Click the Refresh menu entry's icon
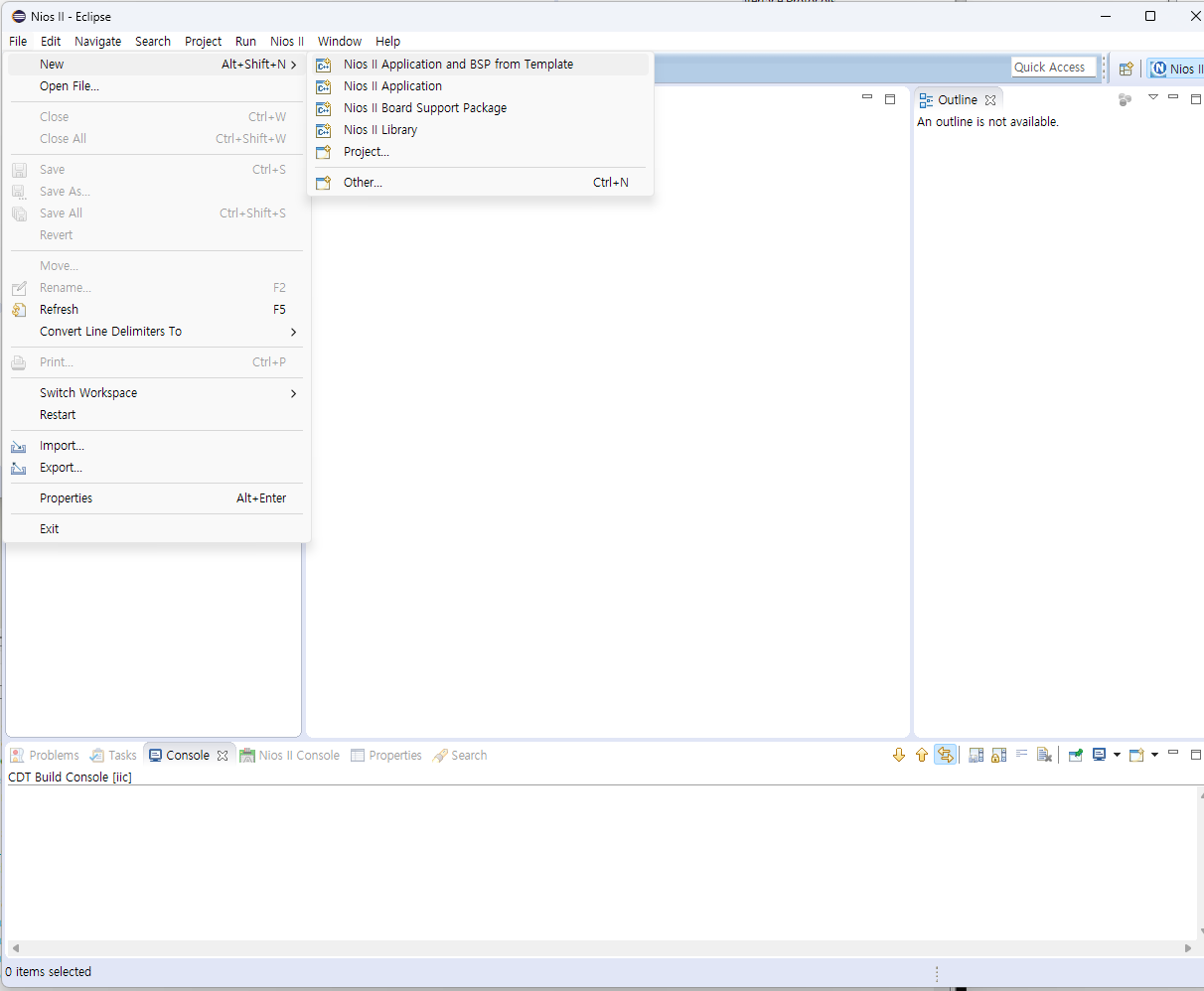This screenshot has width=1204, height=991. pos(19,310)
